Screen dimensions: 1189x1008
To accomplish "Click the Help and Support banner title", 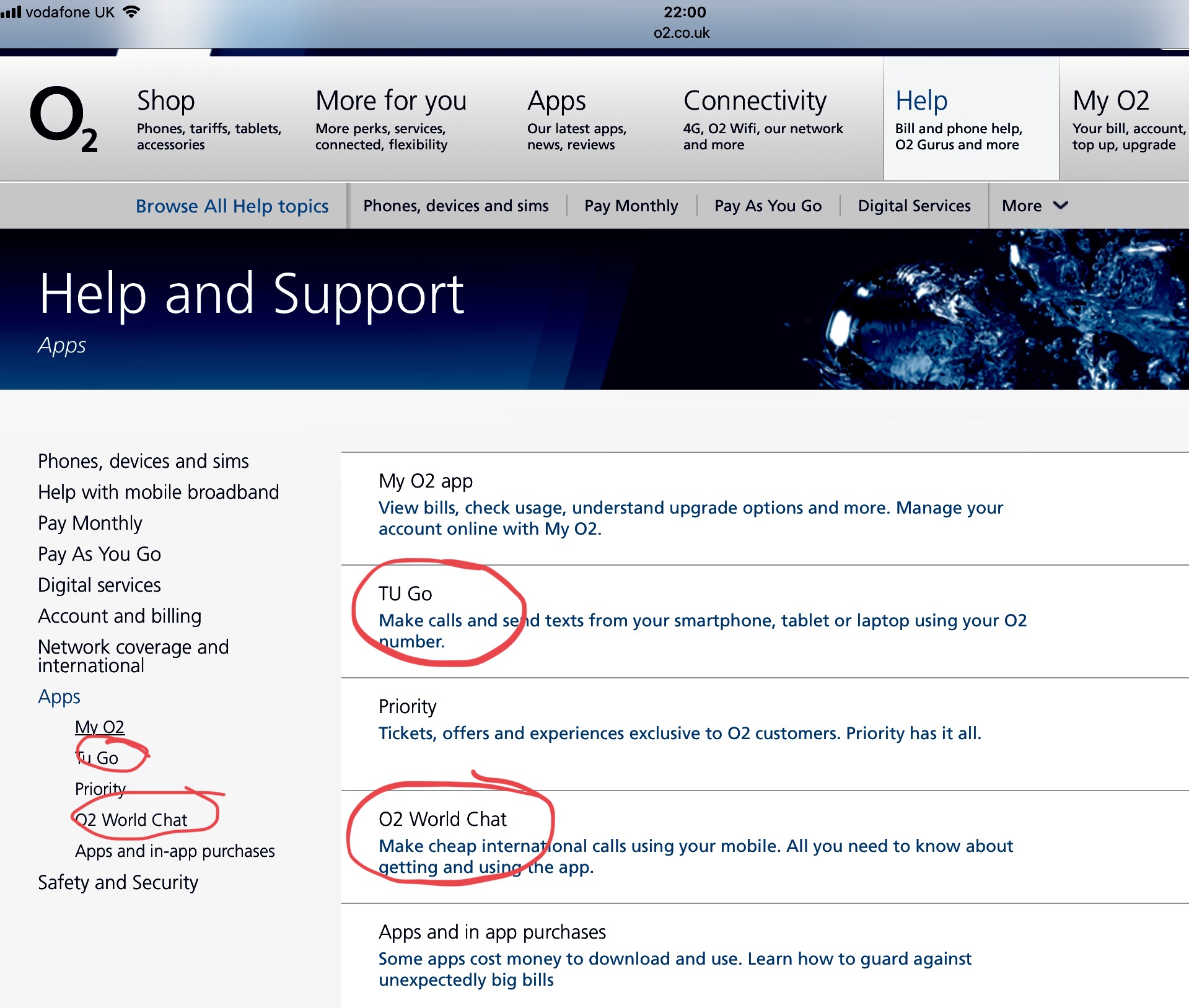I will click(x=252, y=295).
